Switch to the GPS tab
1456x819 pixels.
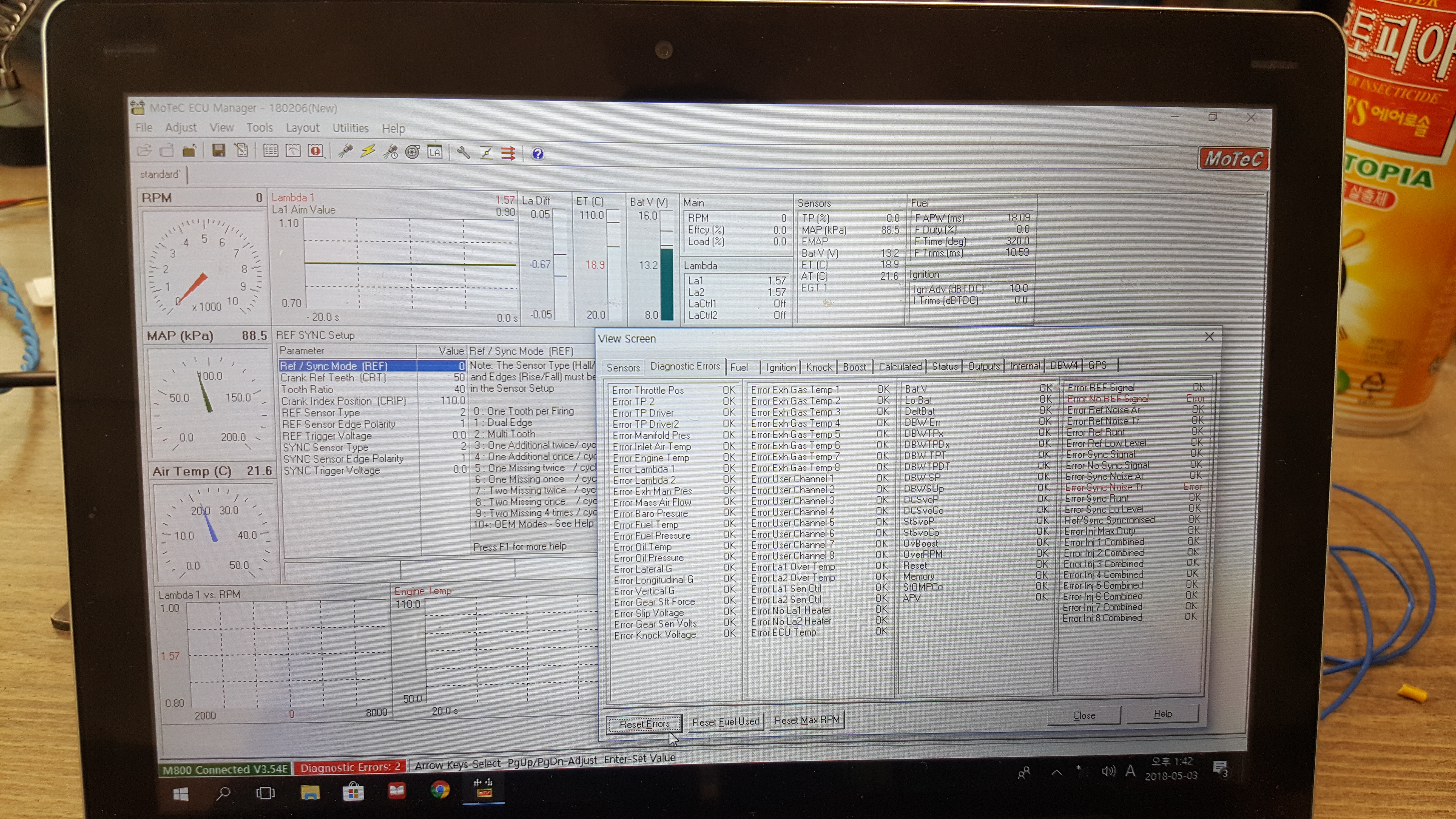(1097, 365)
